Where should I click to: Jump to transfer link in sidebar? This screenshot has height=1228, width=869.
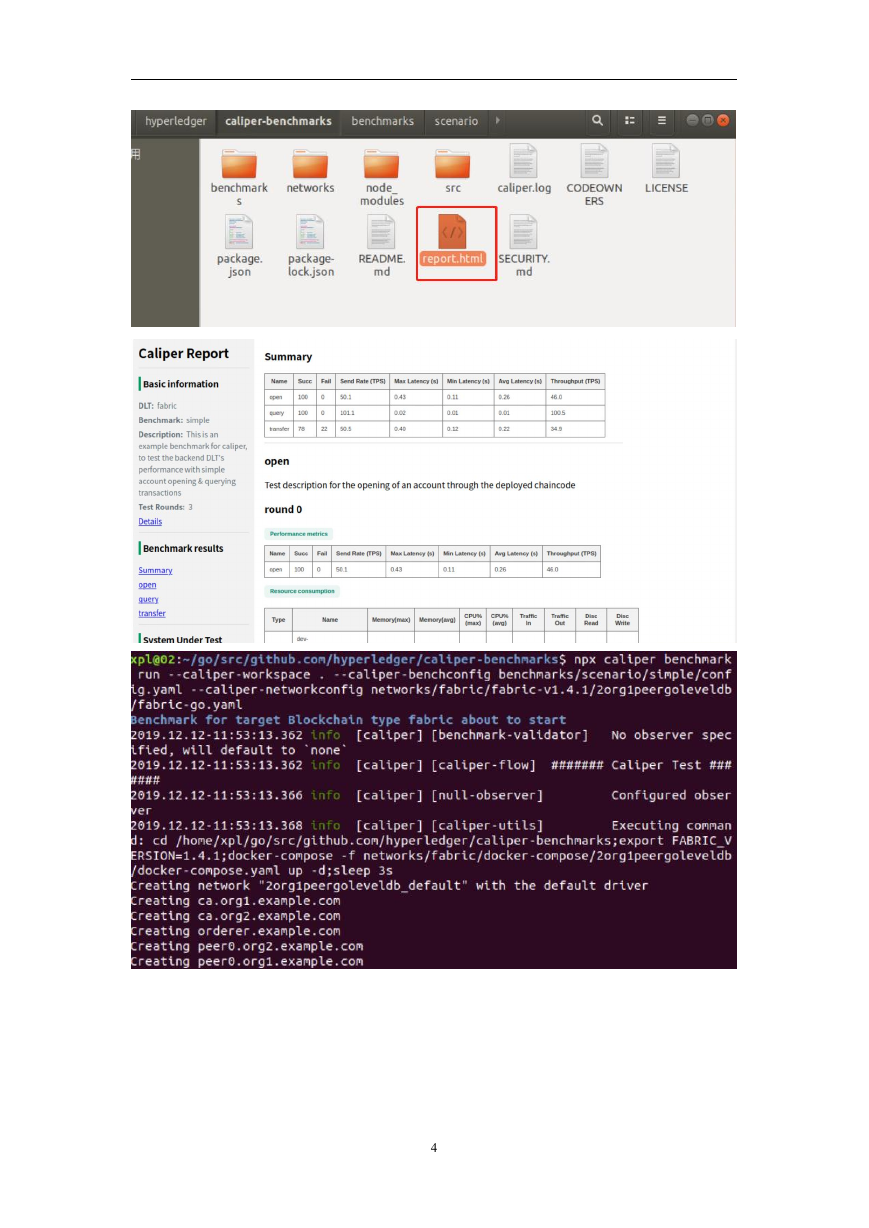pyautogui.click(x=152, y=613)
